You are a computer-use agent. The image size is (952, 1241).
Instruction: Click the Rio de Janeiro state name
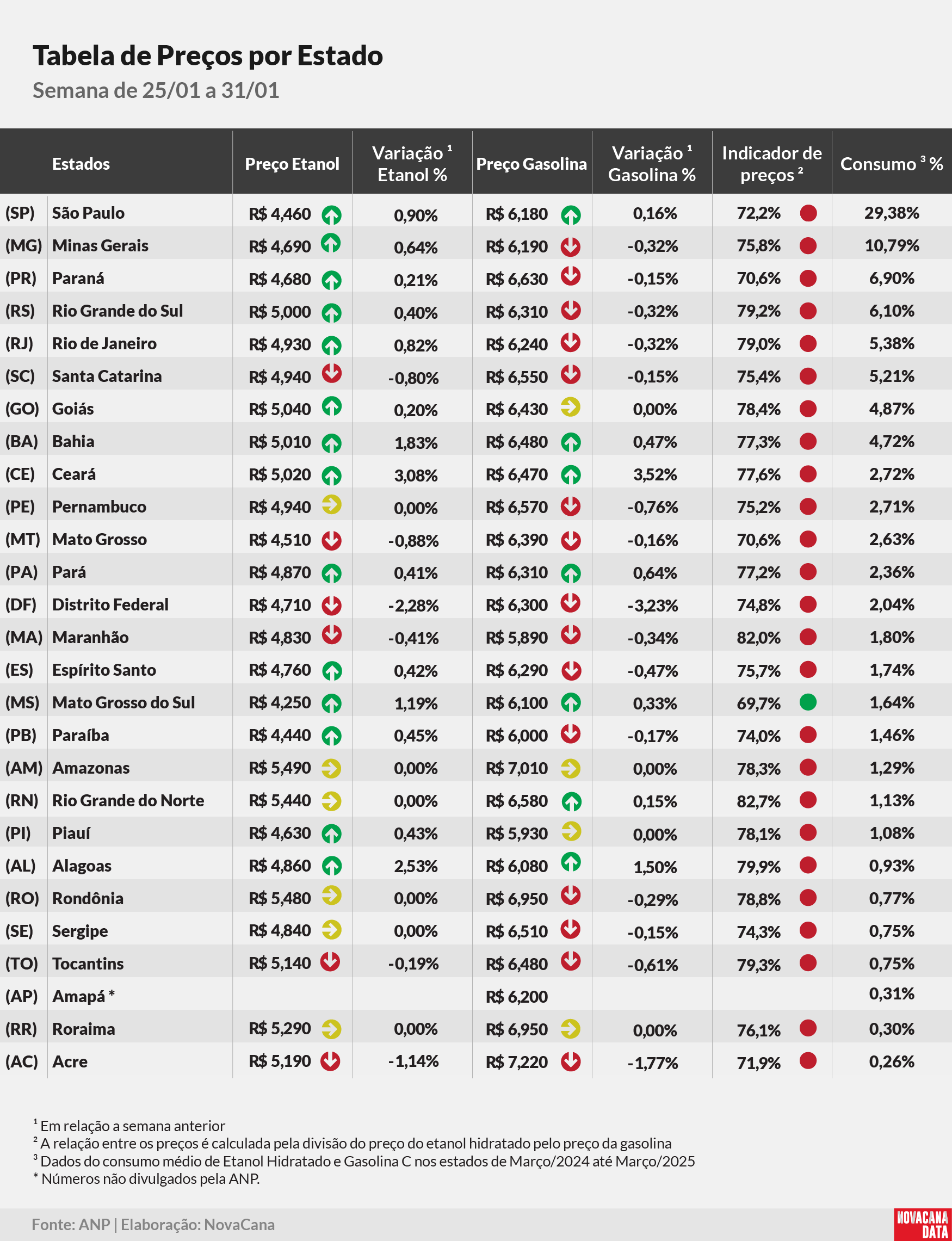[x=104, y=343]
